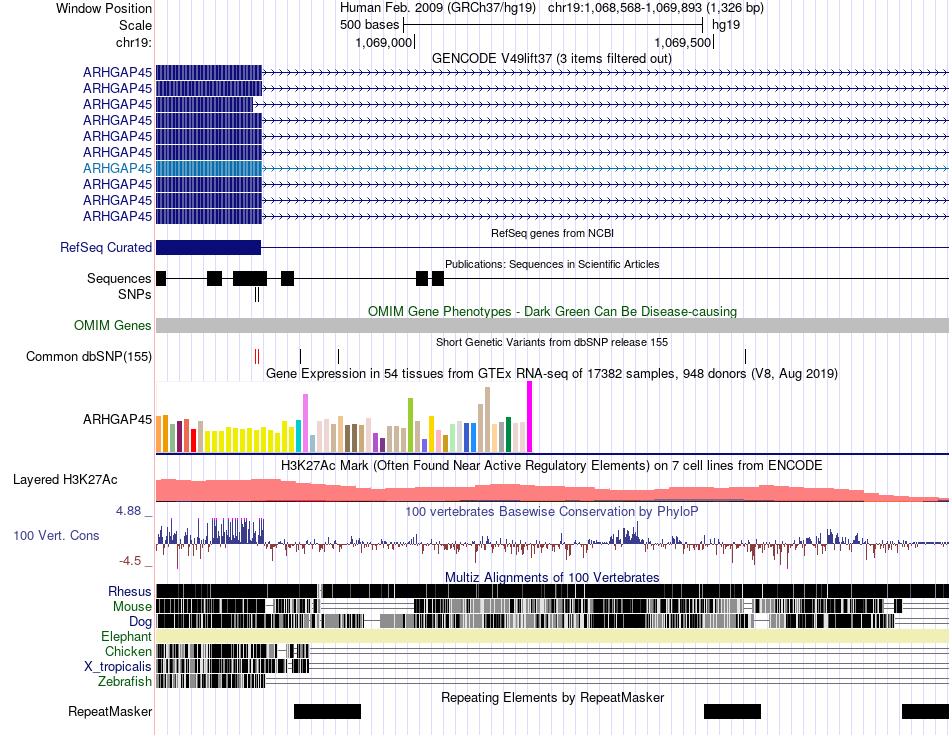The image size is (950, 735).
Task: Open the GENCODE V49lift37 track title
Action: [x=551, y=59]
